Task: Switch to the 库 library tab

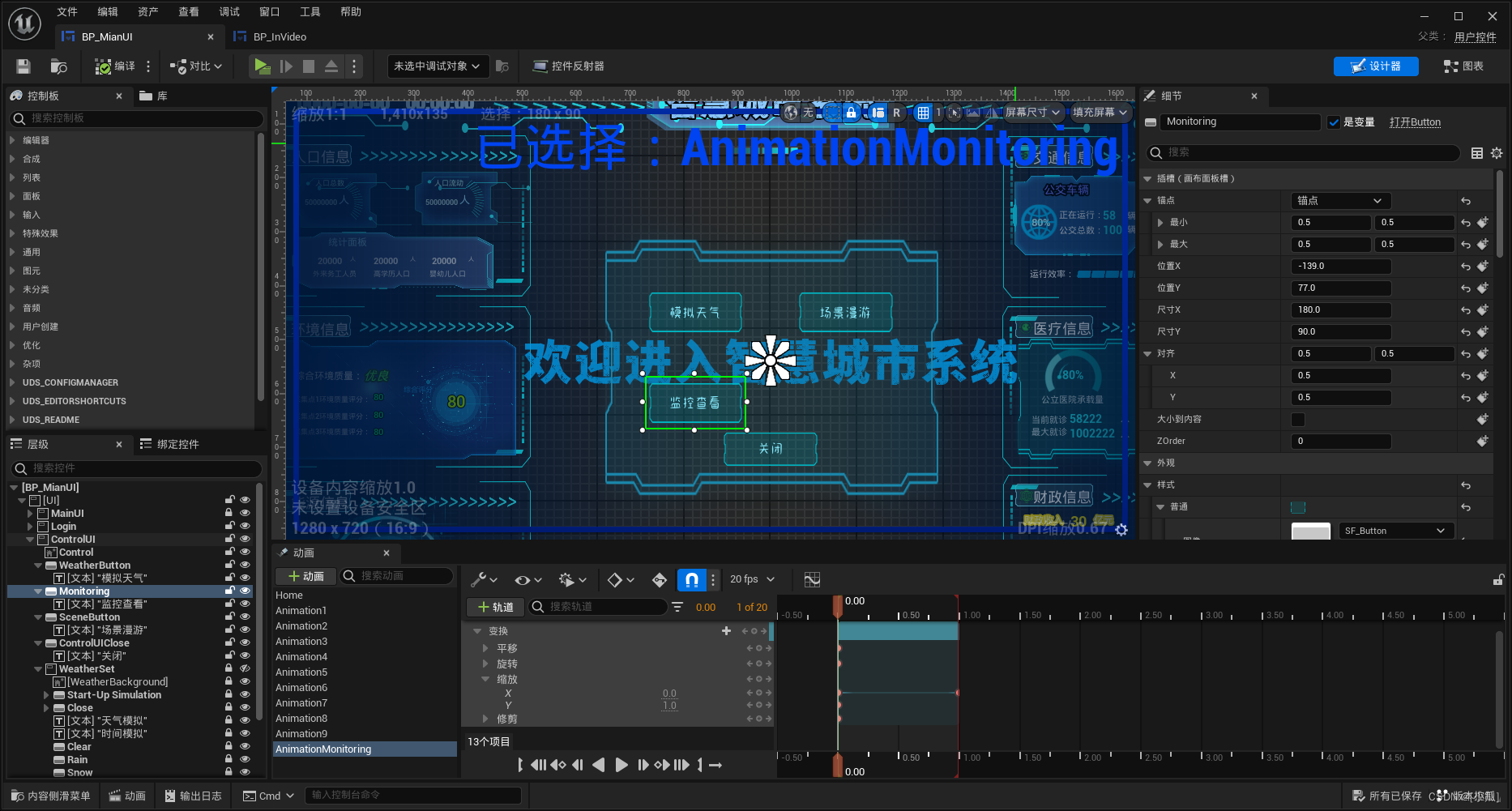Action: [154, 96]
